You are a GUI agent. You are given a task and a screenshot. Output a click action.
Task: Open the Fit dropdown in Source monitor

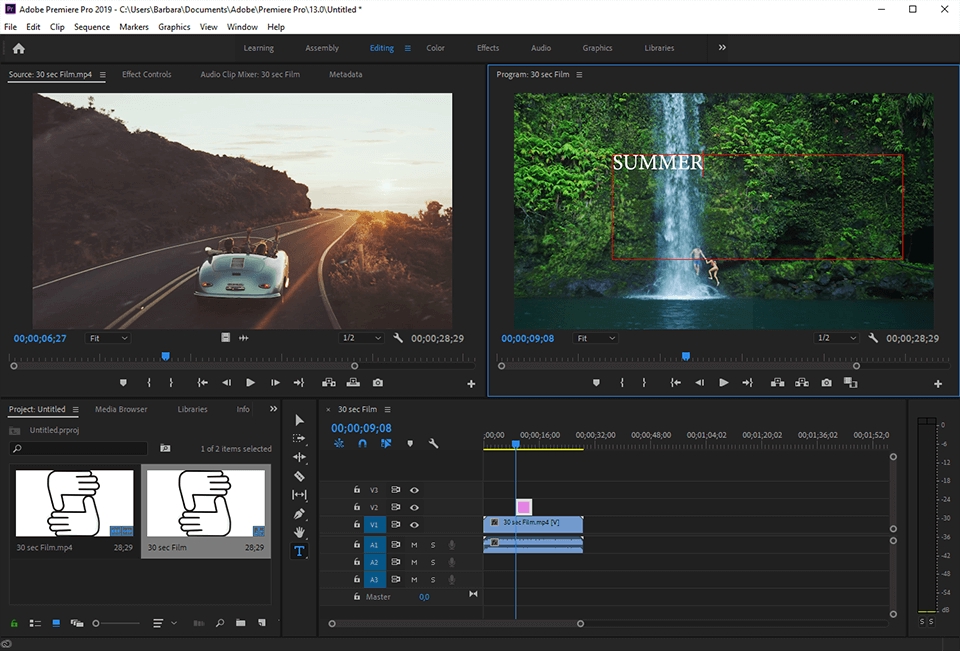point(108,338)
